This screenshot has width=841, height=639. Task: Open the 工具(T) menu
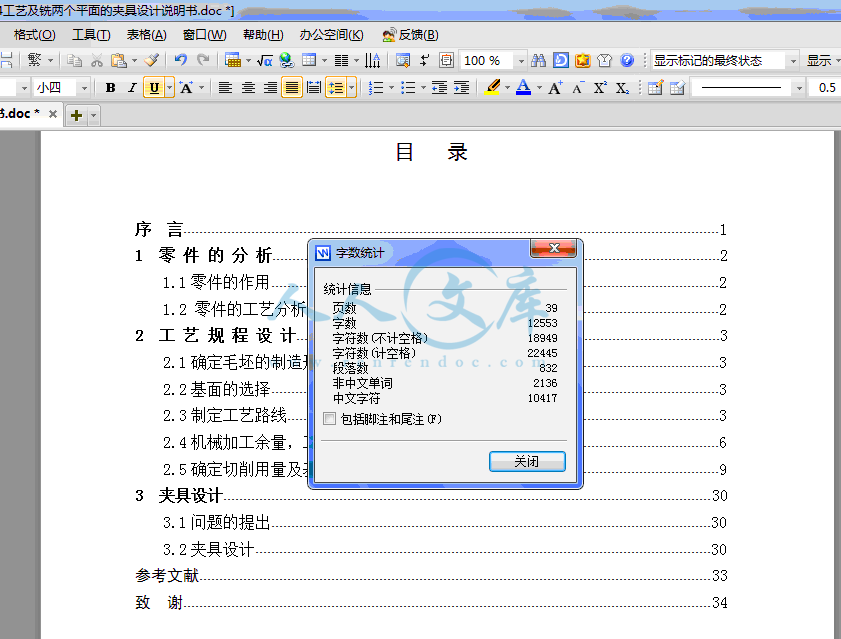point(91,35)
